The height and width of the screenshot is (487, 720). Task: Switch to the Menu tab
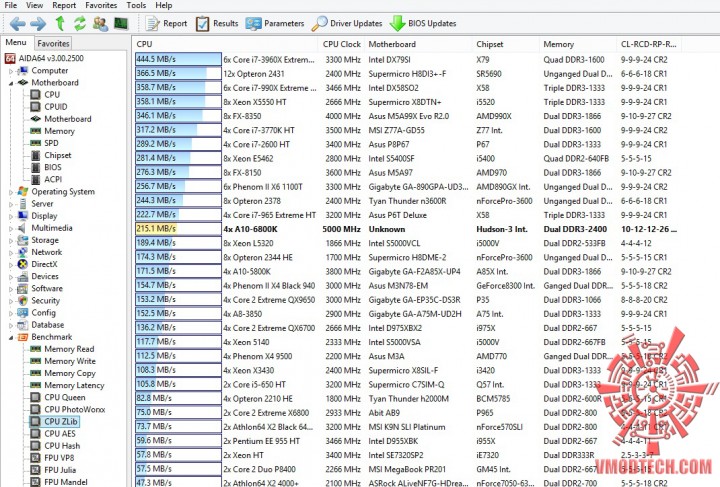(x=16, y=43)
